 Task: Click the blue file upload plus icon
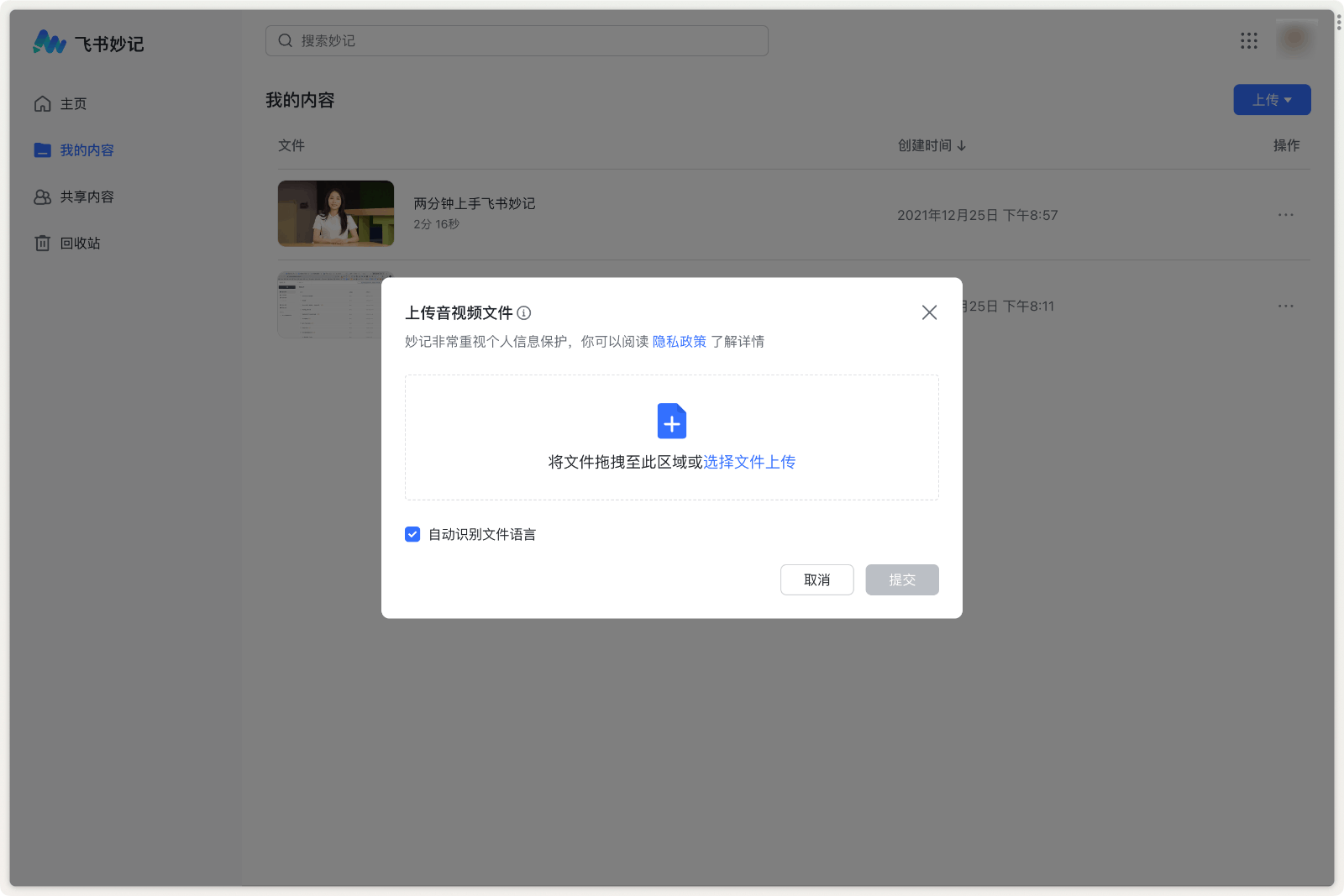pyautogui.click(x=671, y=422)
